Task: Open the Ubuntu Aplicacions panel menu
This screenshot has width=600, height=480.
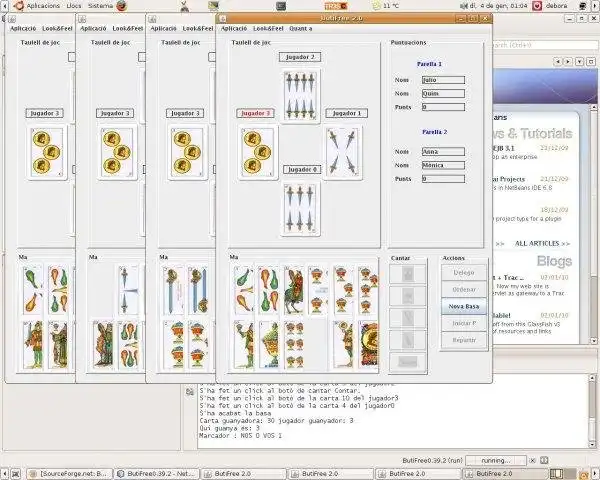Action: pos(42,6)
